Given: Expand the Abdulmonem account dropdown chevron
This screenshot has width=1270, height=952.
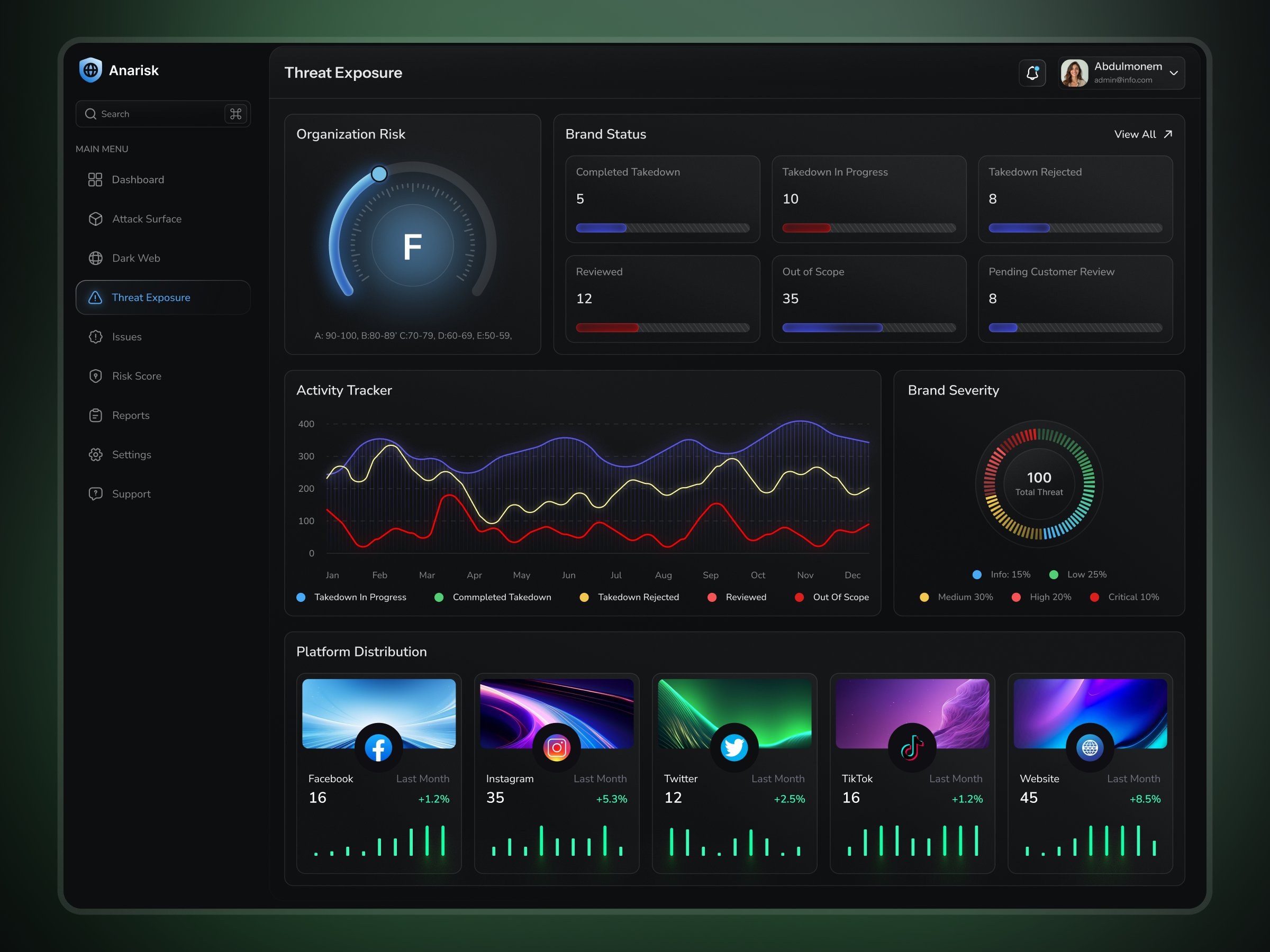Looking at the screenshot, I should [1174, 73].
